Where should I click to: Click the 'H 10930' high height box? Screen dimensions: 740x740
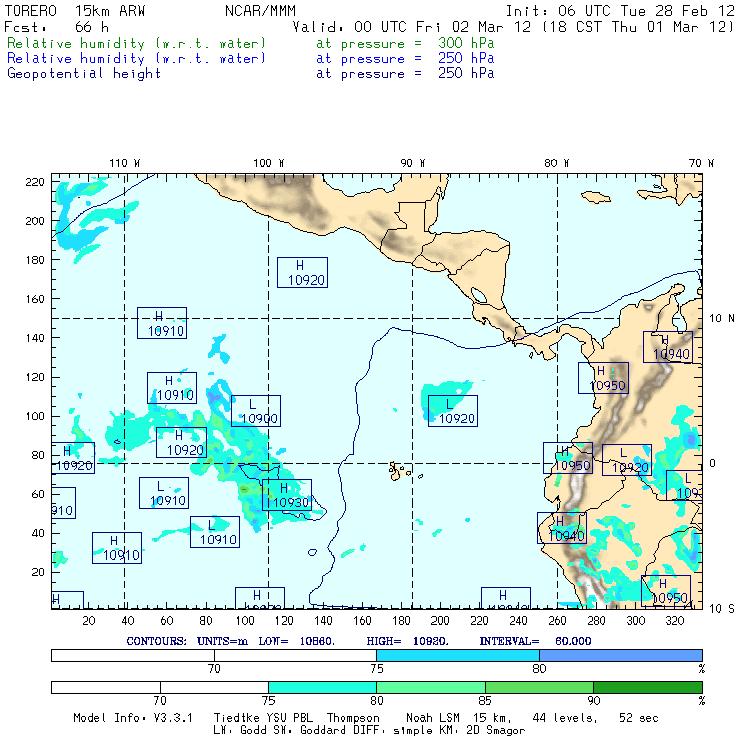point(287,495)
